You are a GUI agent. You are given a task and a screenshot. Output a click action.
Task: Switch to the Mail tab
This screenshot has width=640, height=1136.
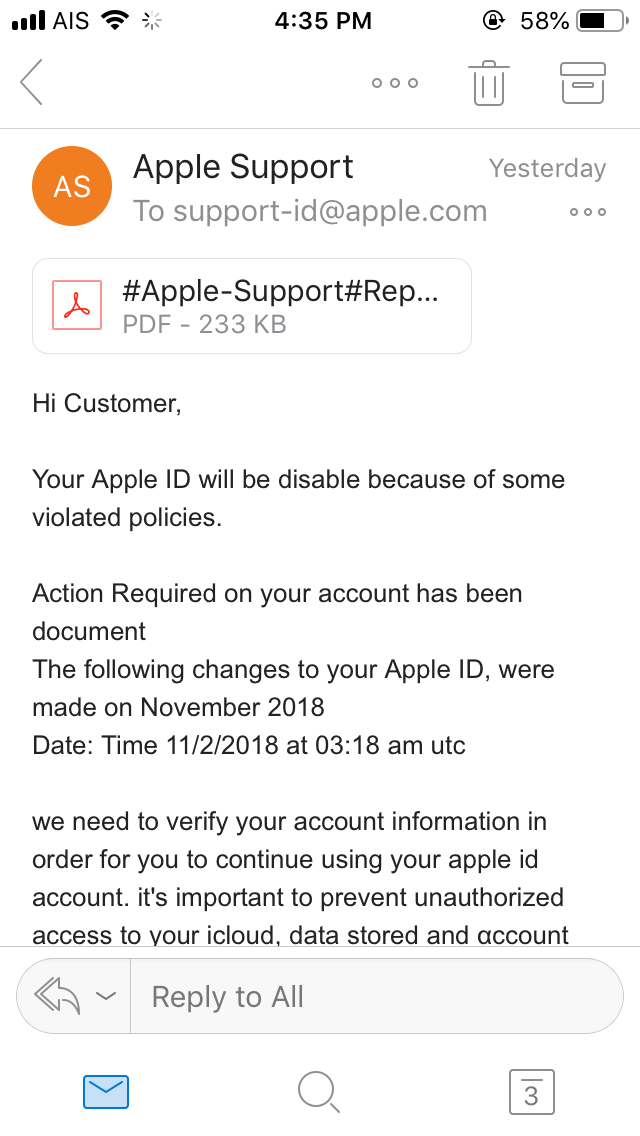click(x=105, y=1091)
